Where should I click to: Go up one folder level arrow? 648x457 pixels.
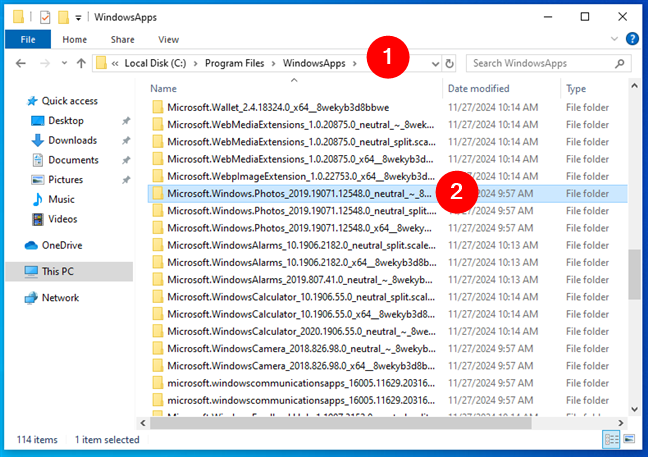click(81, 63)
